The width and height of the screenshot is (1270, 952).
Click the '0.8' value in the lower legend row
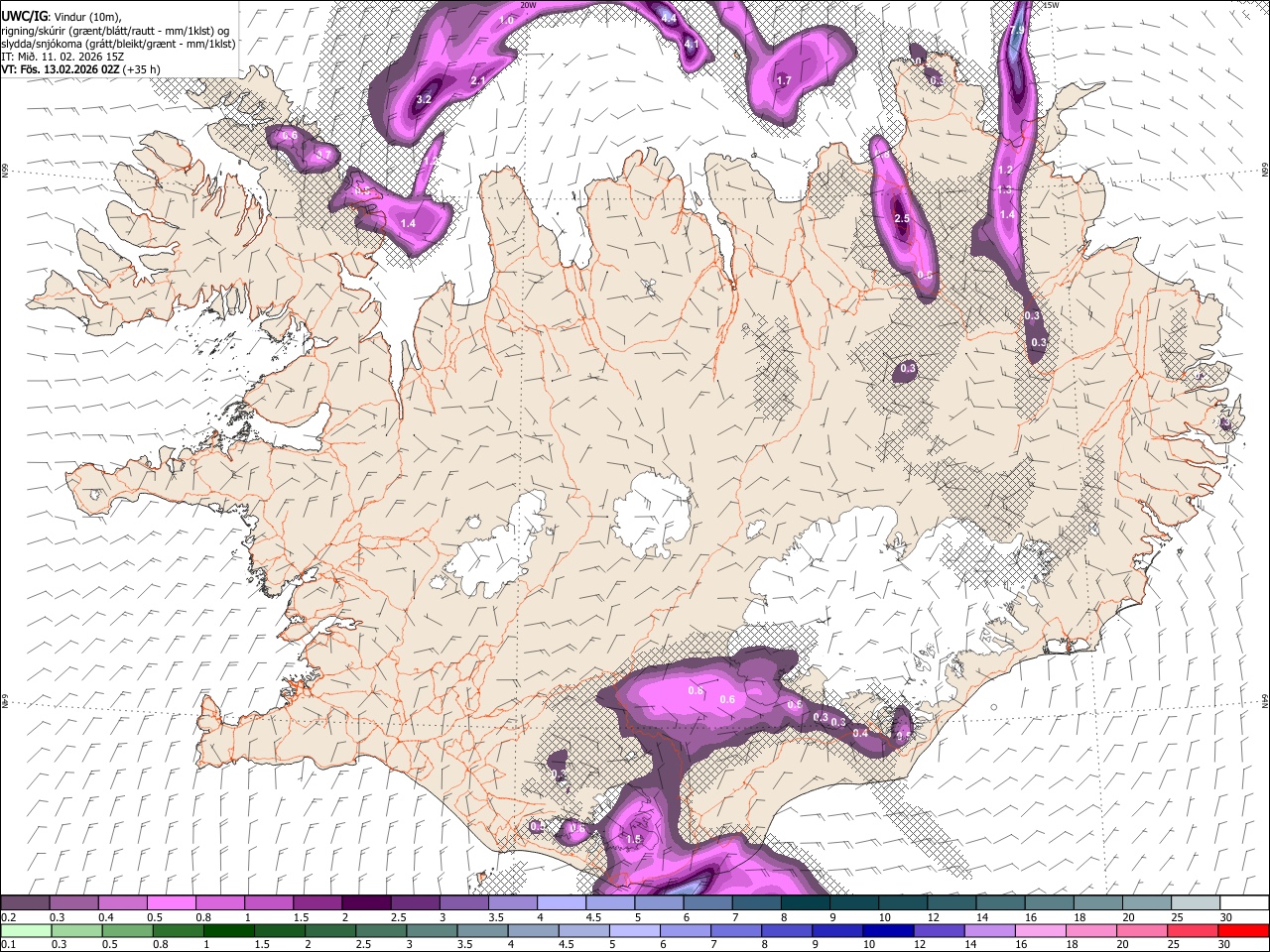tap(160, 945)
